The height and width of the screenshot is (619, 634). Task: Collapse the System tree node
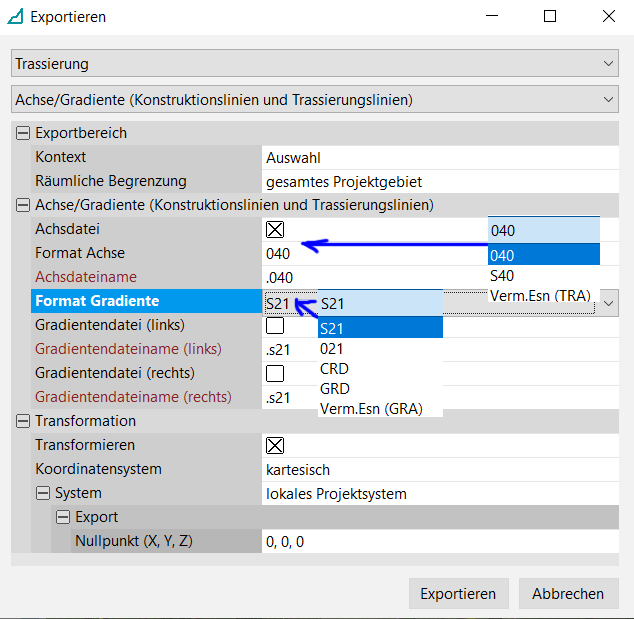pos(43,493)
